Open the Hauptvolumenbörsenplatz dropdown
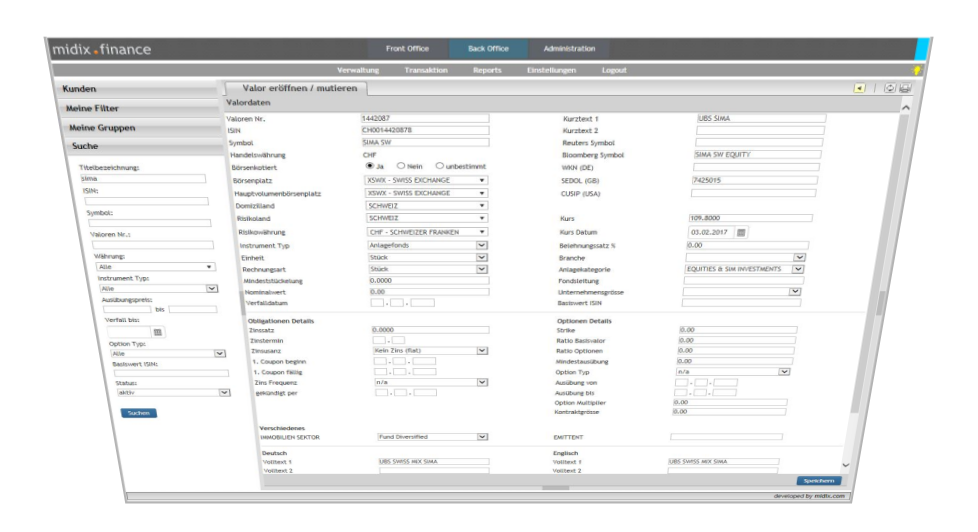The image size is (978, 532). [427, 193]
